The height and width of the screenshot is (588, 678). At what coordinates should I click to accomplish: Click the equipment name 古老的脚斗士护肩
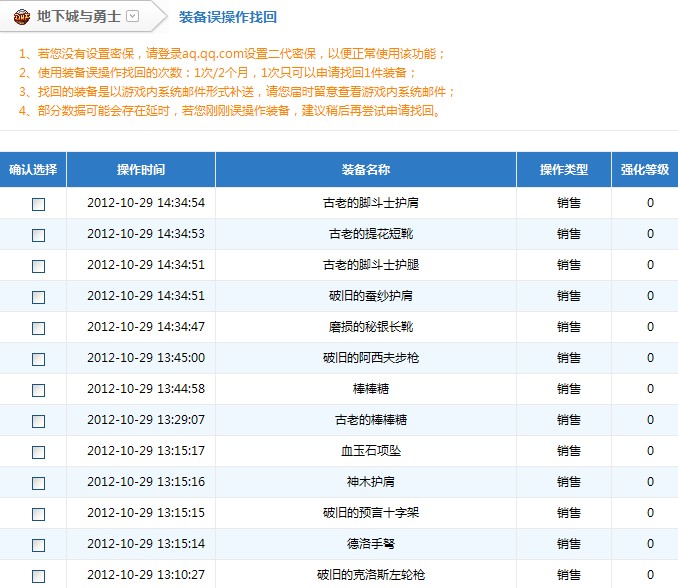(x=371, y=202)
